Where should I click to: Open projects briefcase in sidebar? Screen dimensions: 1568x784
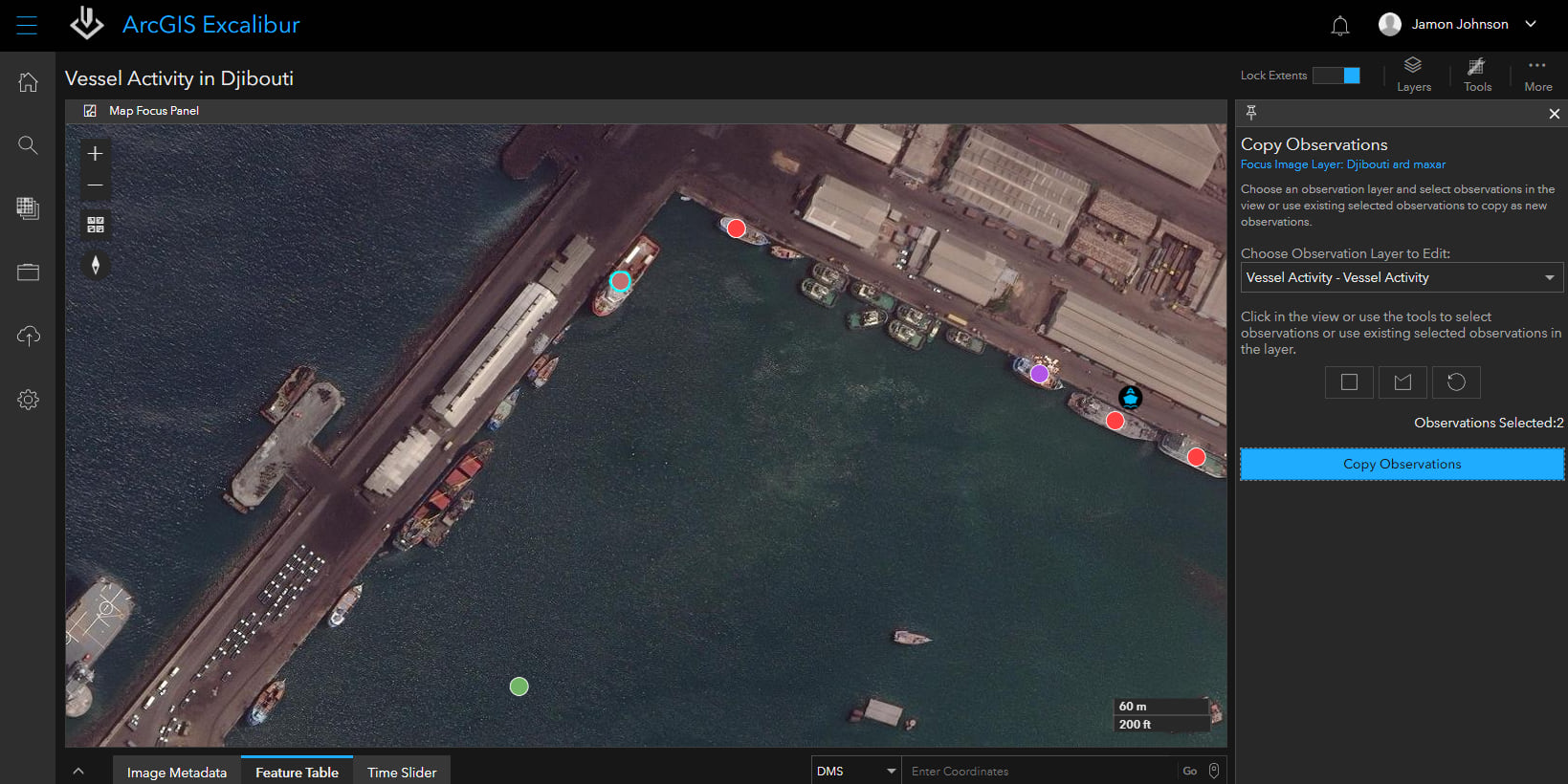coord(28,272)
